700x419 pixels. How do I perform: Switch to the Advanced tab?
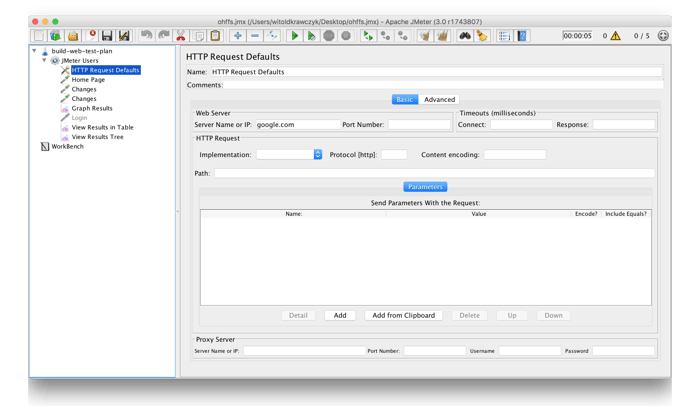(x=439, y=100)
